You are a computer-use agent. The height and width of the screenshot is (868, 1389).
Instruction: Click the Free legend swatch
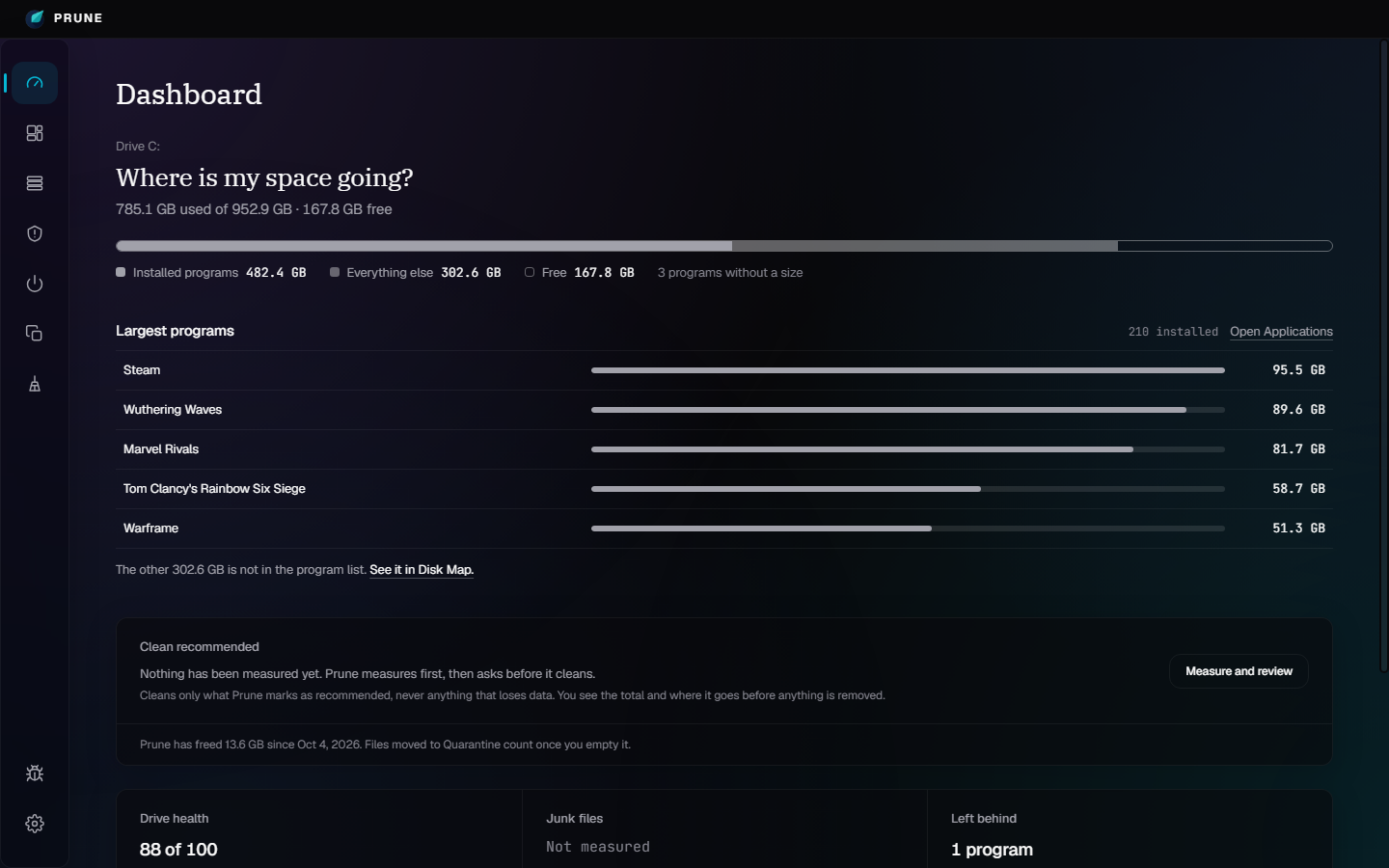coord(530,272)
